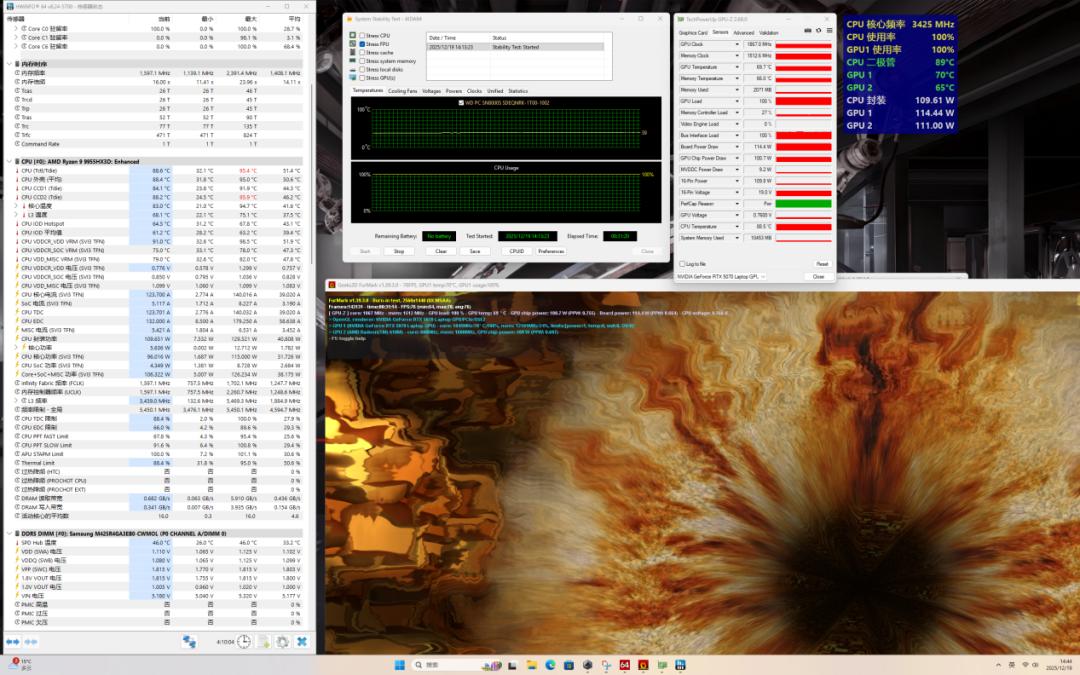
Task: Click the HWiNFO log file icon
Action: [263, 642]
